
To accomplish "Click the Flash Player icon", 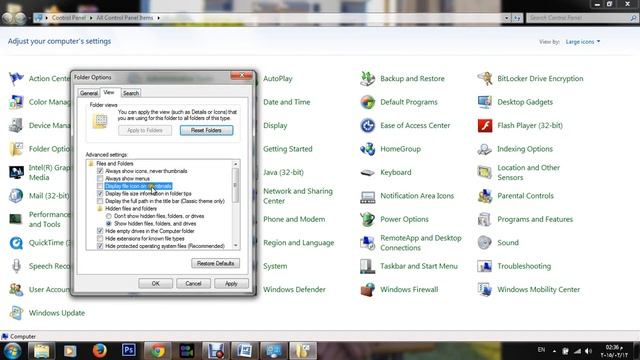I will point(484,125).
